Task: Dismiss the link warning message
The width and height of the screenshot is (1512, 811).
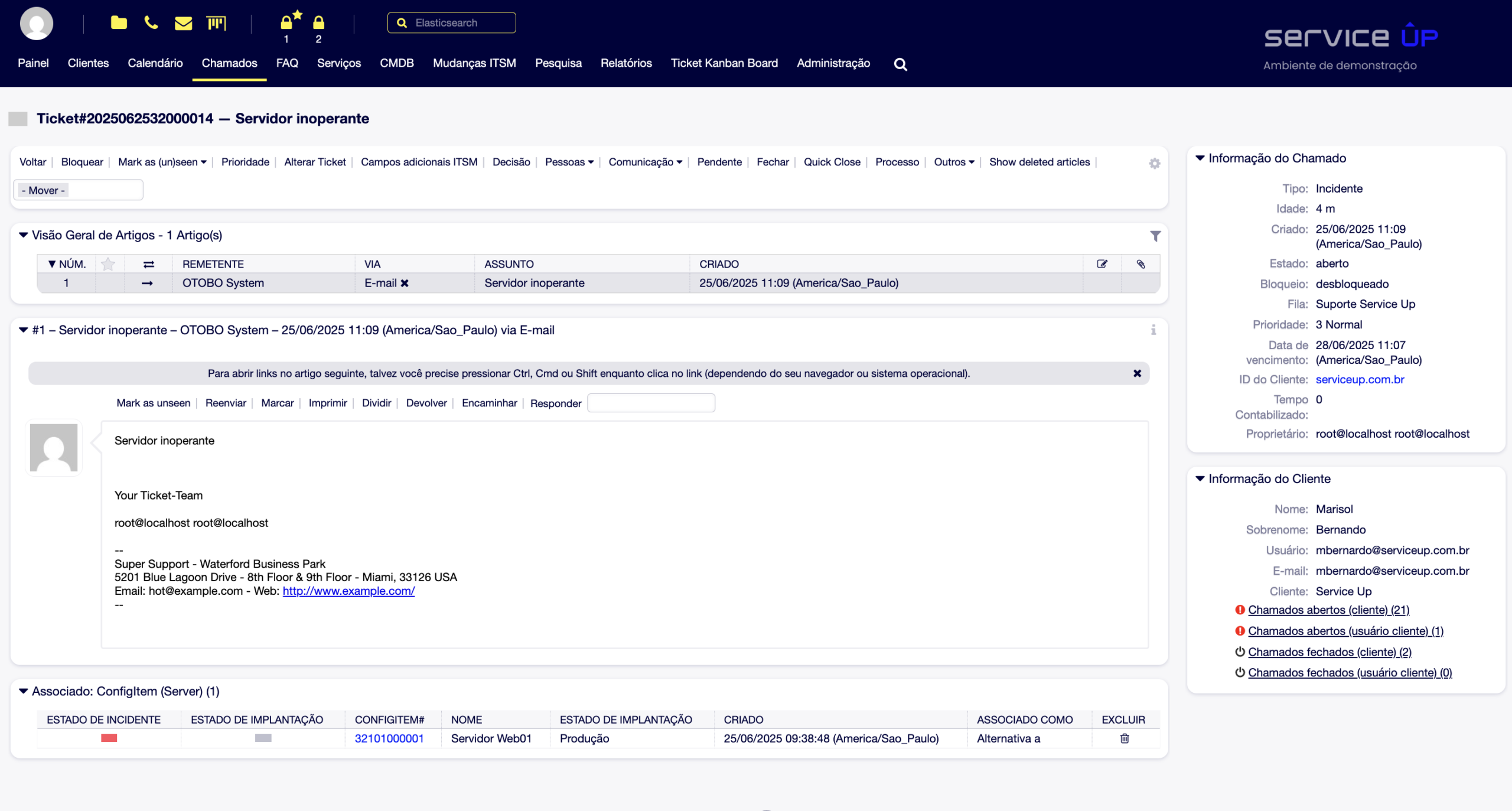Action: coord(1137,373)
